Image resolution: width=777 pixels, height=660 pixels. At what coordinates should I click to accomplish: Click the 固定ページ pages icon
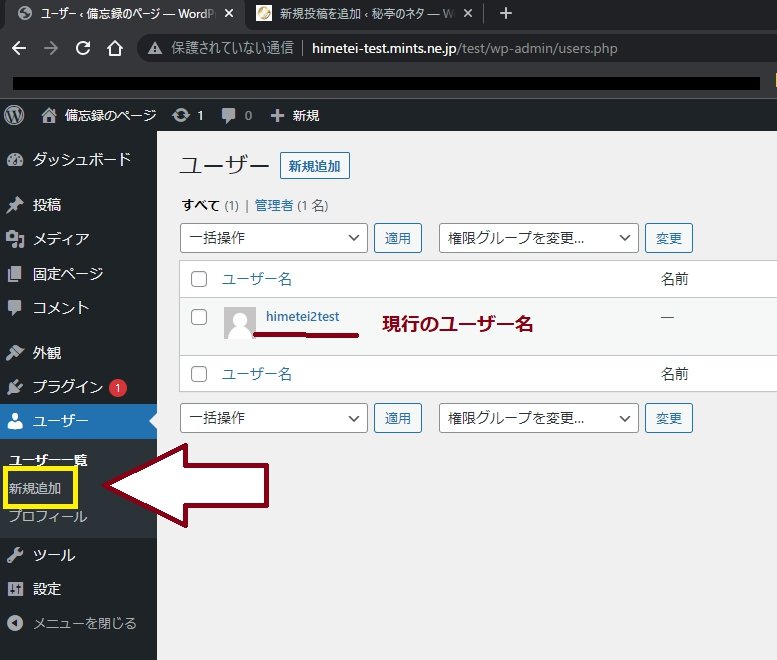15,274
